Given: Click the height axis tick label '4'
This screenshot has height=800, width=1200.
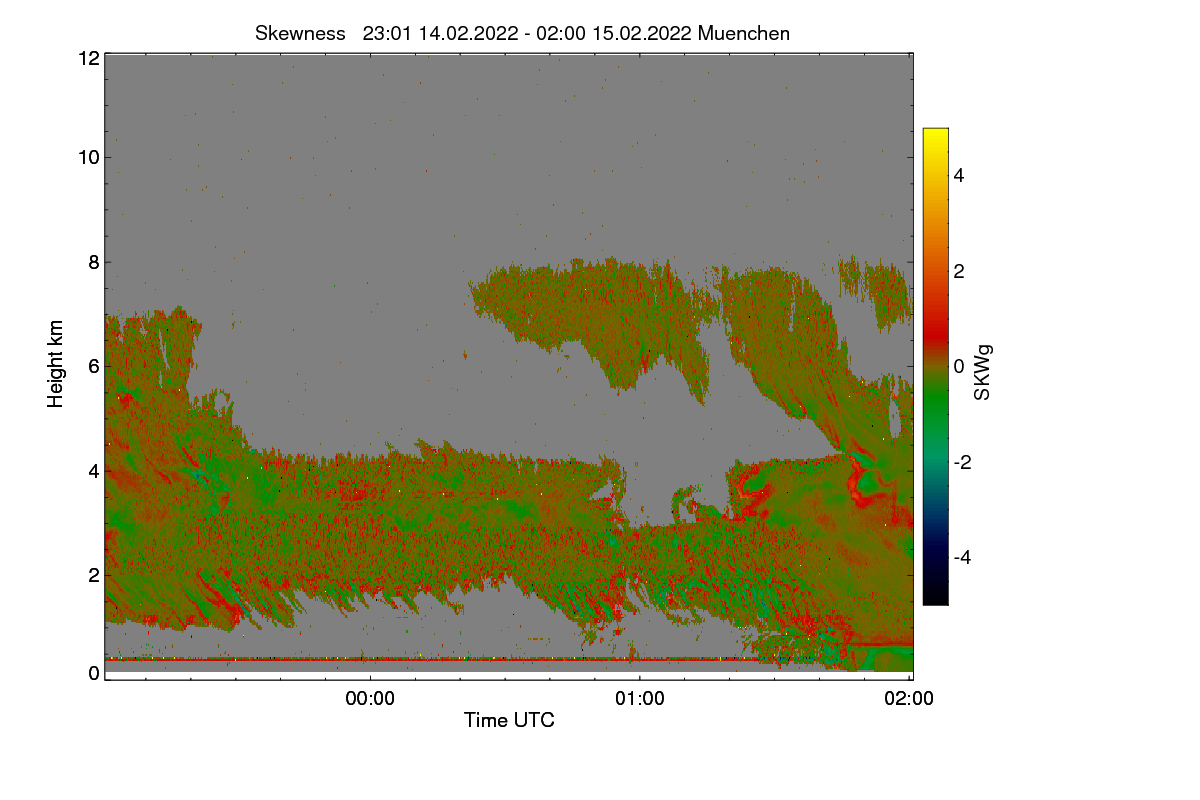Looking at the screenshot, I should (x=93, y=470).
